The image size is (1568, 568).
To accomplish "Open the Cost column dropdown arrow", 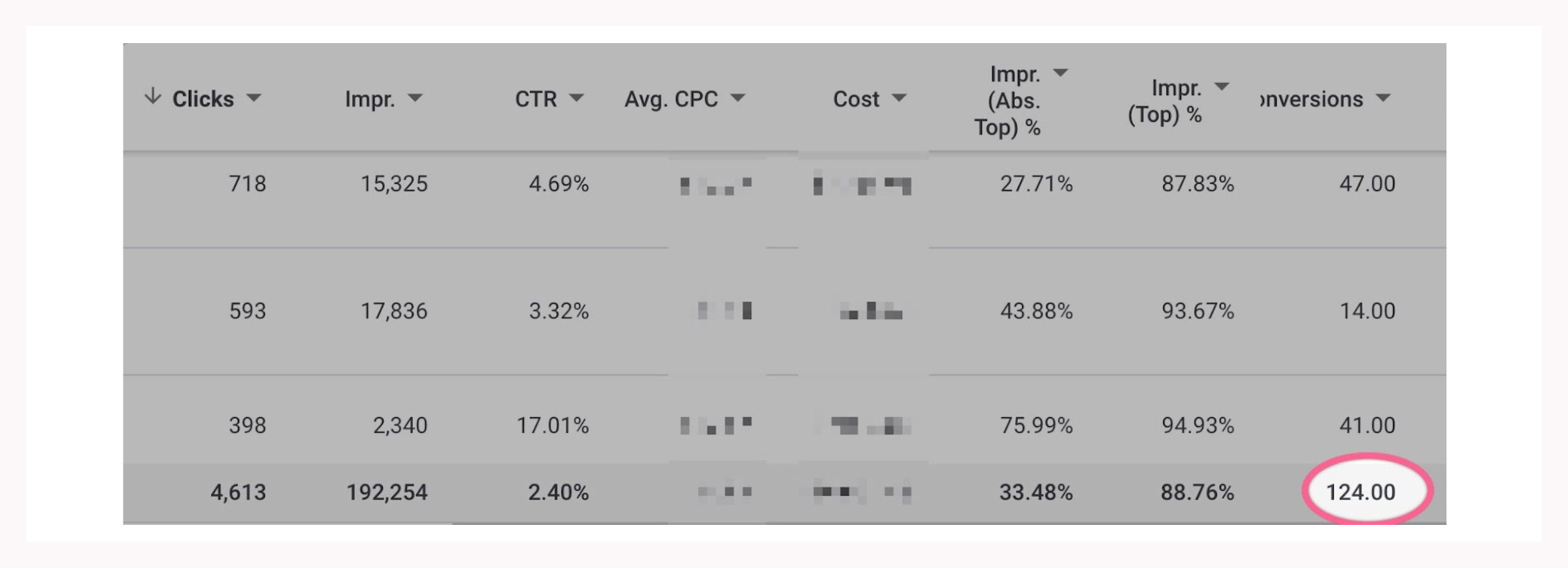I will [899, 99].
